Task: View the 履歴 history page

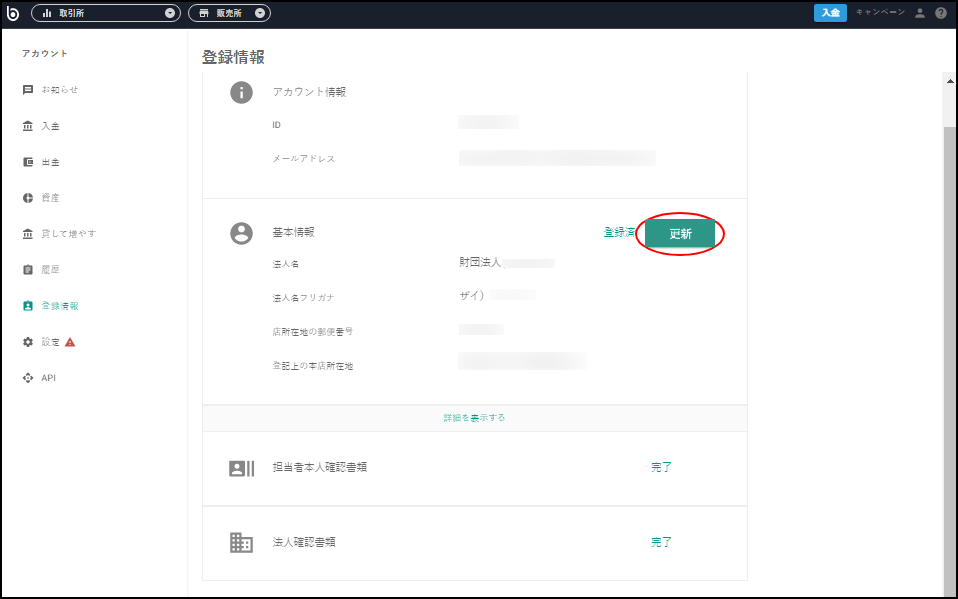Action: pyautogui.click(x=41, y=270)
